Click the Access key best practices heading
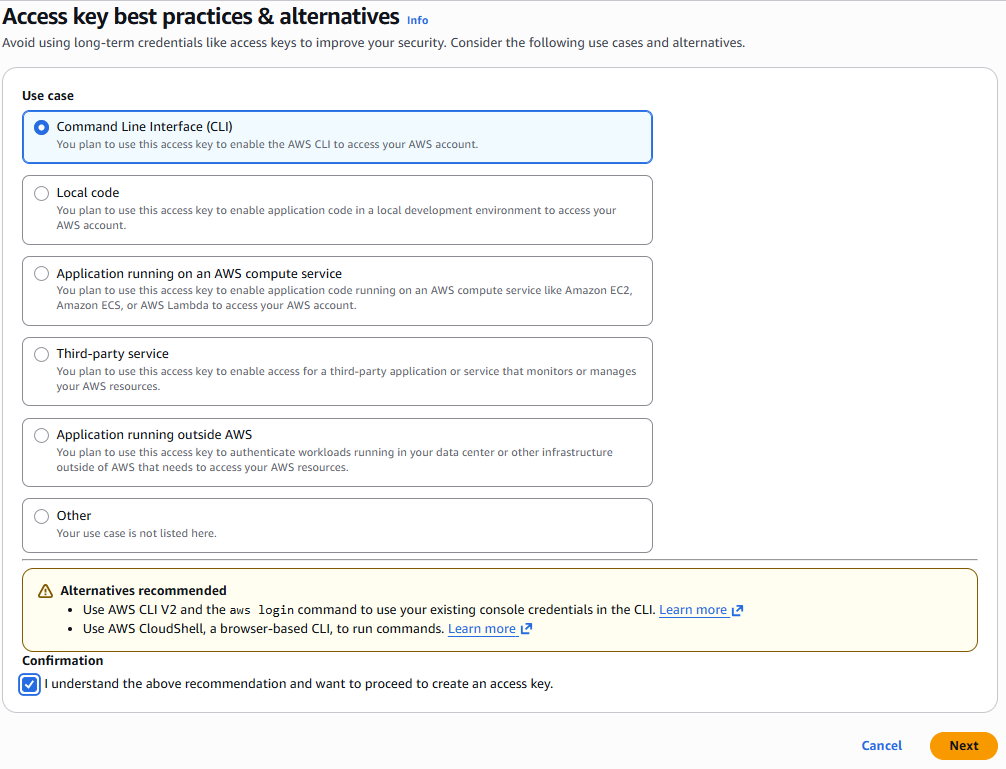The width and height of the screenshot is (1006, 769). (200, 17)
